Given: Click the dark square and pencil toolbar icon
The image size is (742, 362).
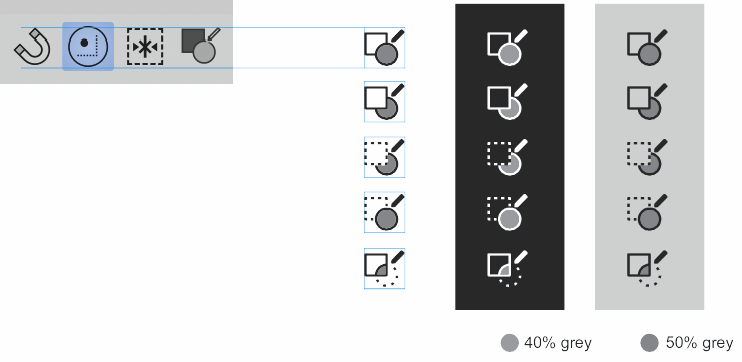Looking at the screenshot, I should tap(201, 45).
